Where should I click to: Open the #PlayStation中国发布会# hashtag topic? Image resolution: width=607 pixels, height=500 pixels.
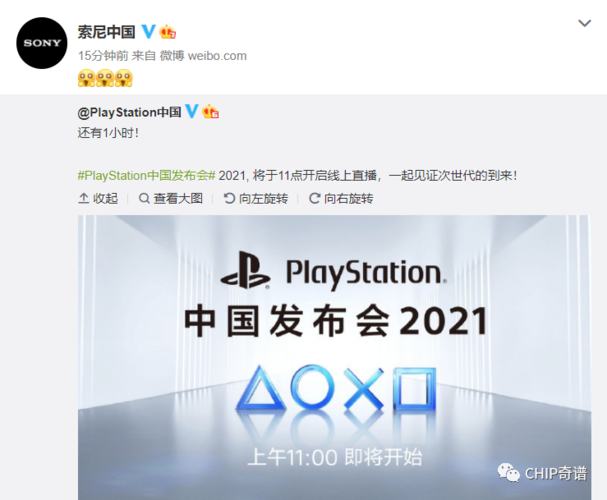(x=146, y=176)
